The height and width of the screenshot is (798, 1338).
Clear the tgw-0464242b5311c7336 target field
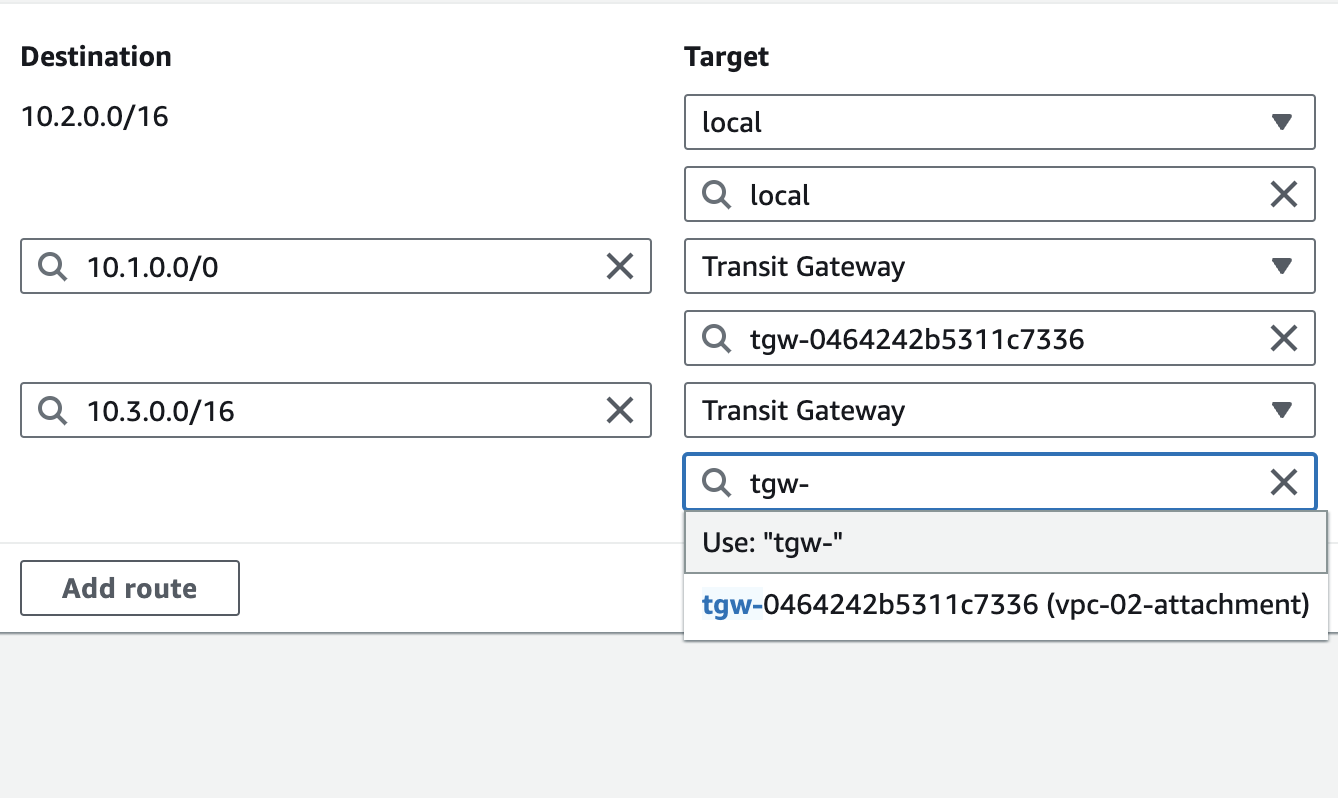point(1283,339)
